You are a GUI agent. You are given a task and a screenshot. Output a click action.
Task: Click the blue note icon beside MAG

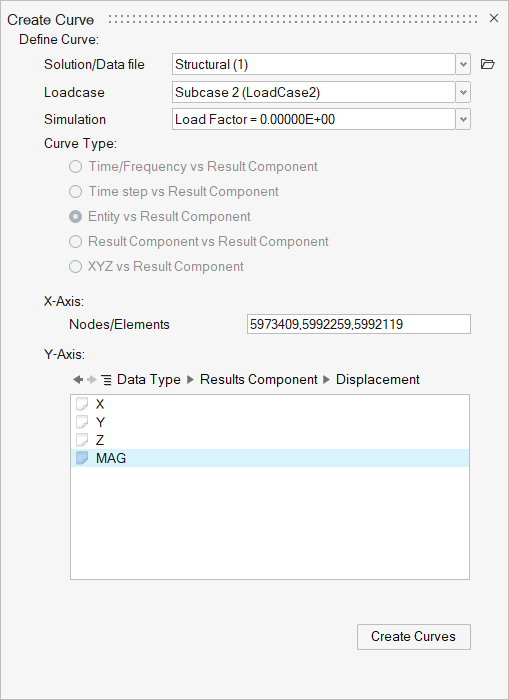pyautogui.click(x=82, y=458)
